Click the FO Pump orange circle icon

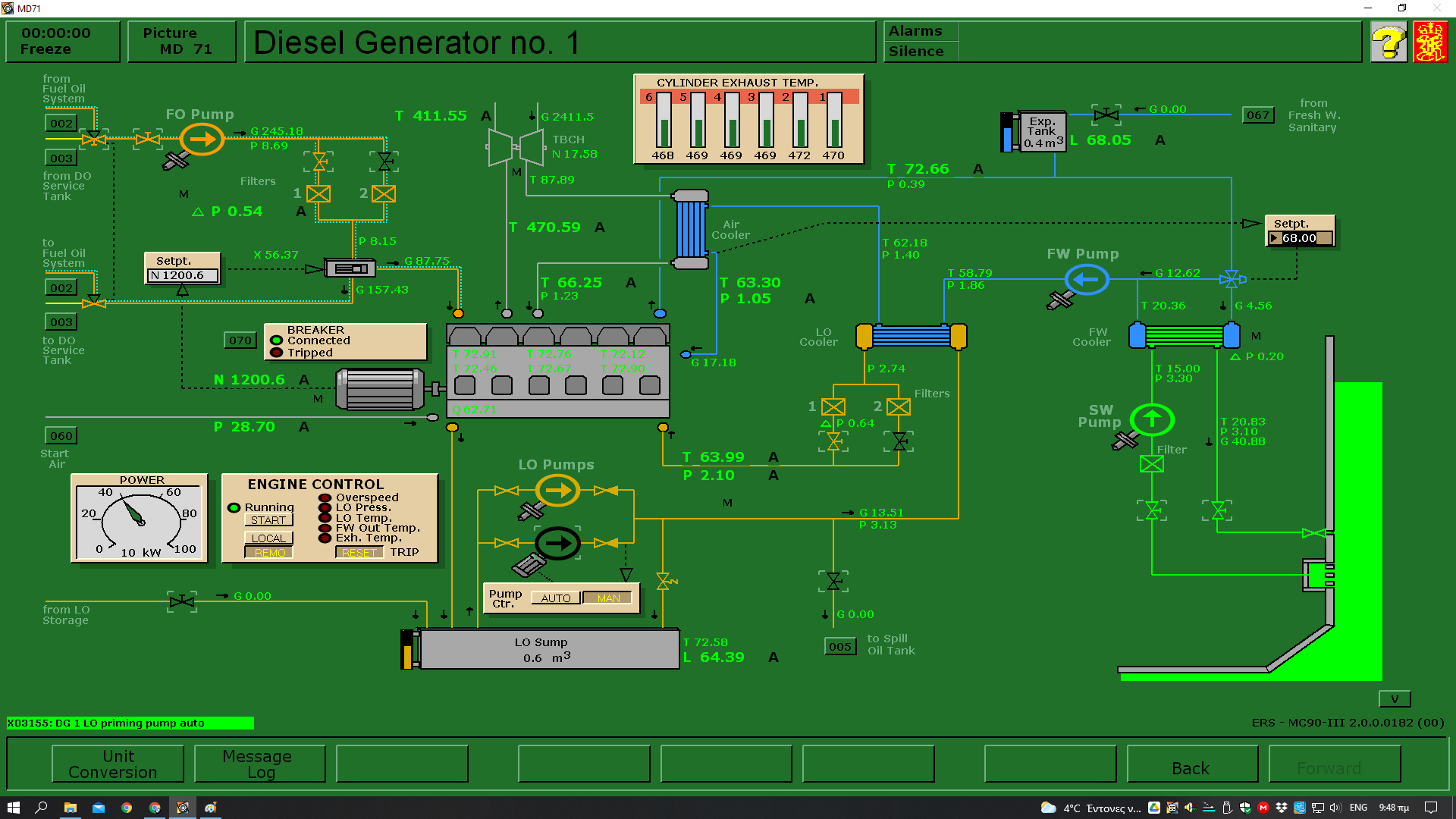(202, 140)
